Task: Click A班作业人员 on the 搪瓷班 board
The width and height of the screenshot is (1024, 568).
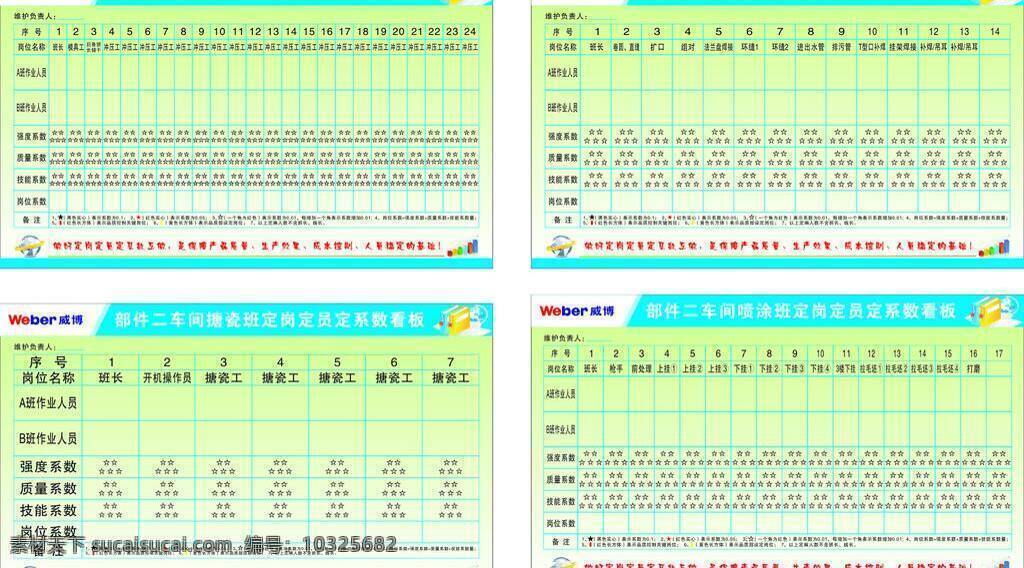Action: click(48, 403)
